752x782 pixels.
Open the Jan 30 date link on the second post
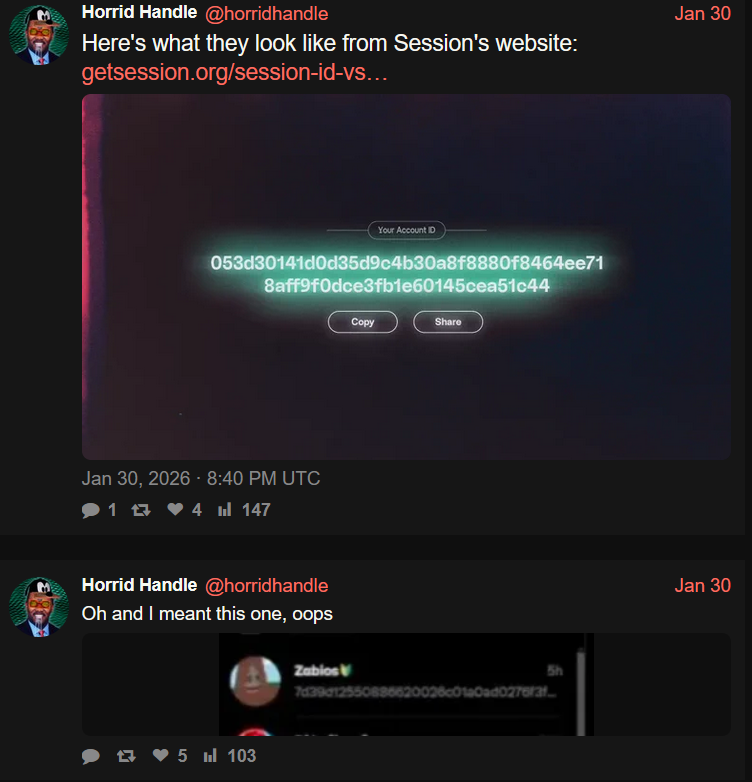702,586
